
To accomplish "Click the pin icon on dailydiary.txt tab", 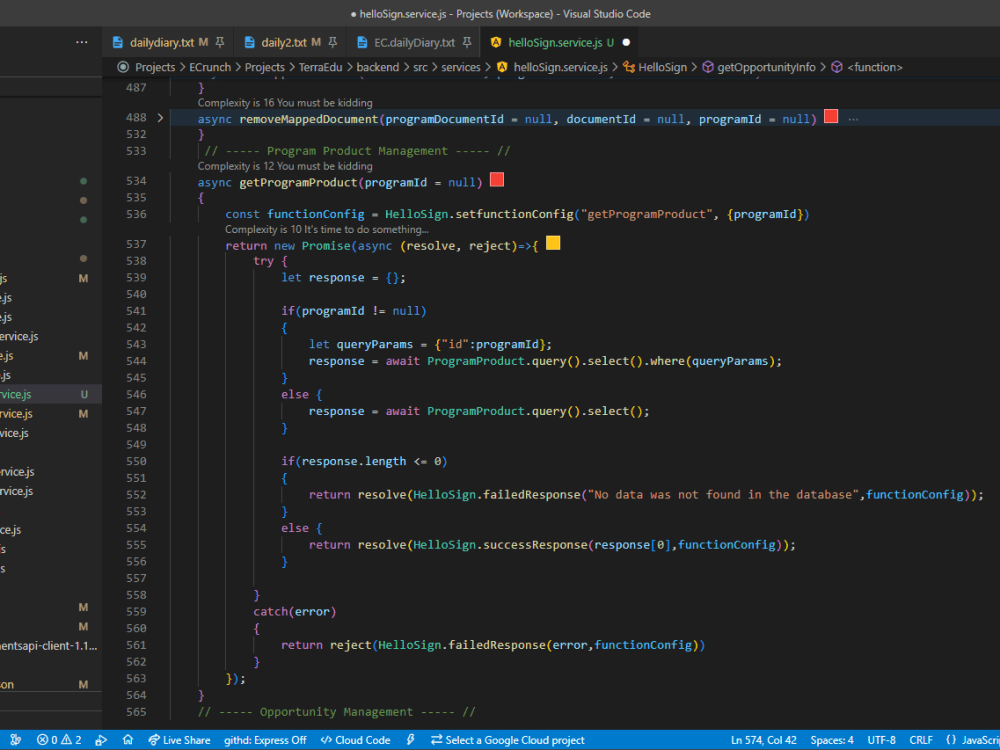I will click(220, 42).
